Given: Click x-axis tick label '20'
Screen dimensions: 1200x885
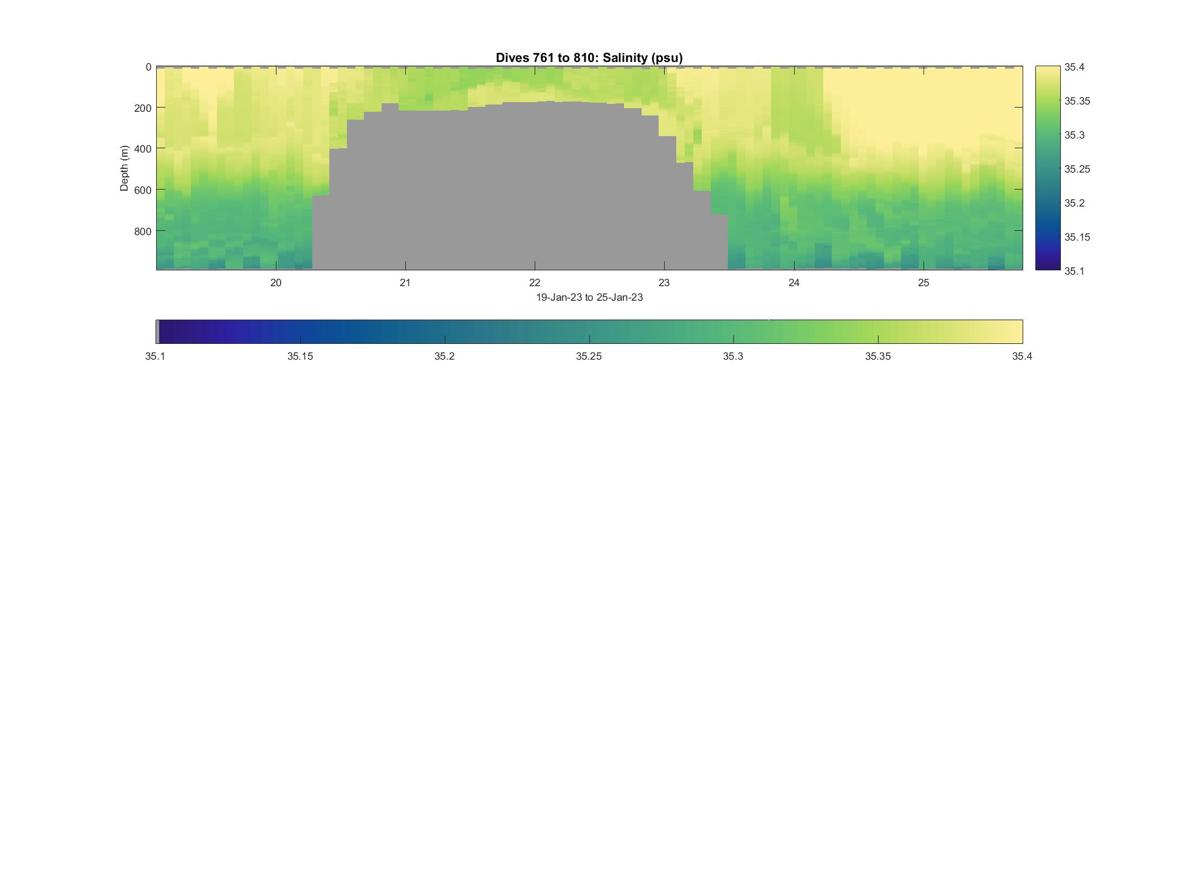Looking at the screenshot, I should [276, 283].
